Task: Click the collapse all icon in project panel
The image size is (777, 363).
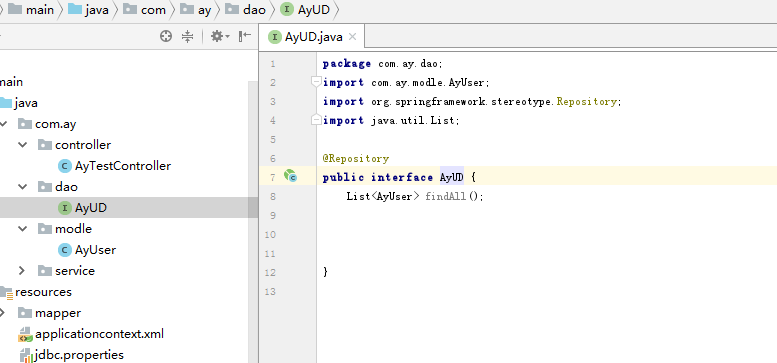Action: [187, 36]
